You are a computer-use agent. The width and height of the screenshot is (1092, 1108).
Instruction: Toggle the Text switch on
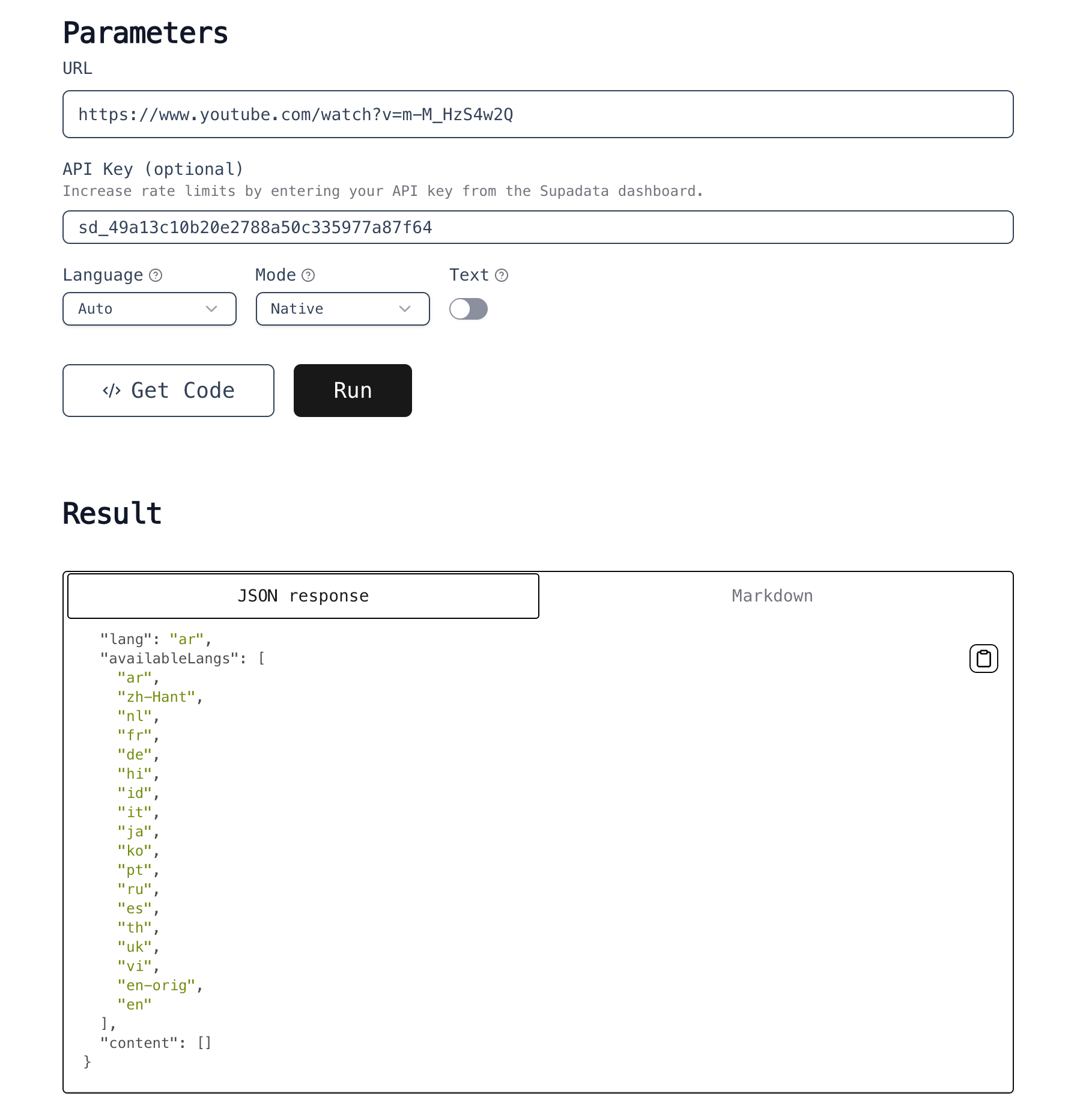pyautogui.click(x=469, y=309)
